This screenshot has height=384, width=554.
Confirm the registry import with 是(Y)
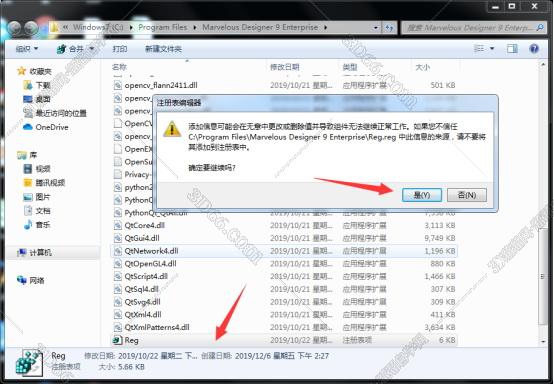pos(422,195)
